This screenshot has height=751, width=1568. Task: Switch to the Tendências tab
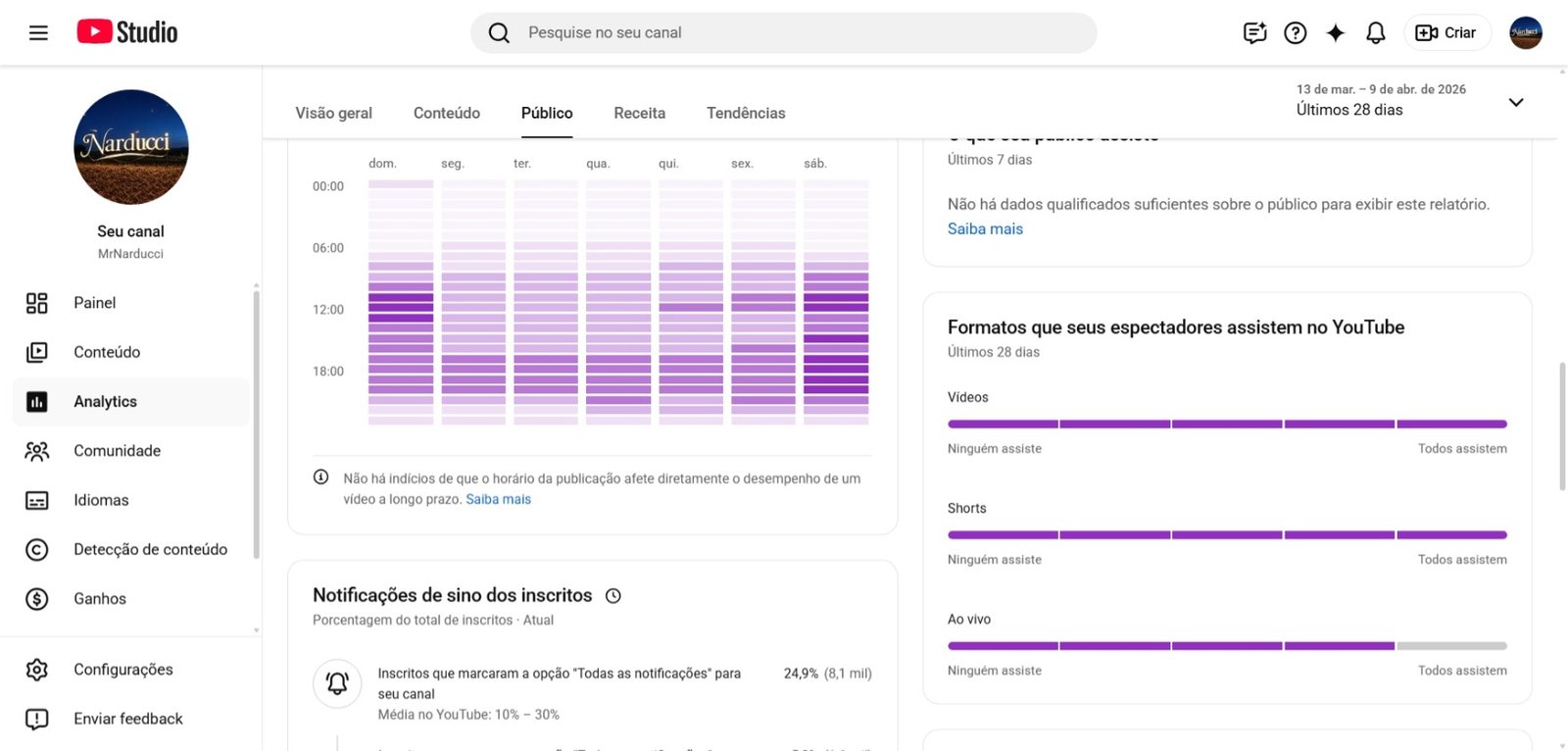(x=746, y=113)
